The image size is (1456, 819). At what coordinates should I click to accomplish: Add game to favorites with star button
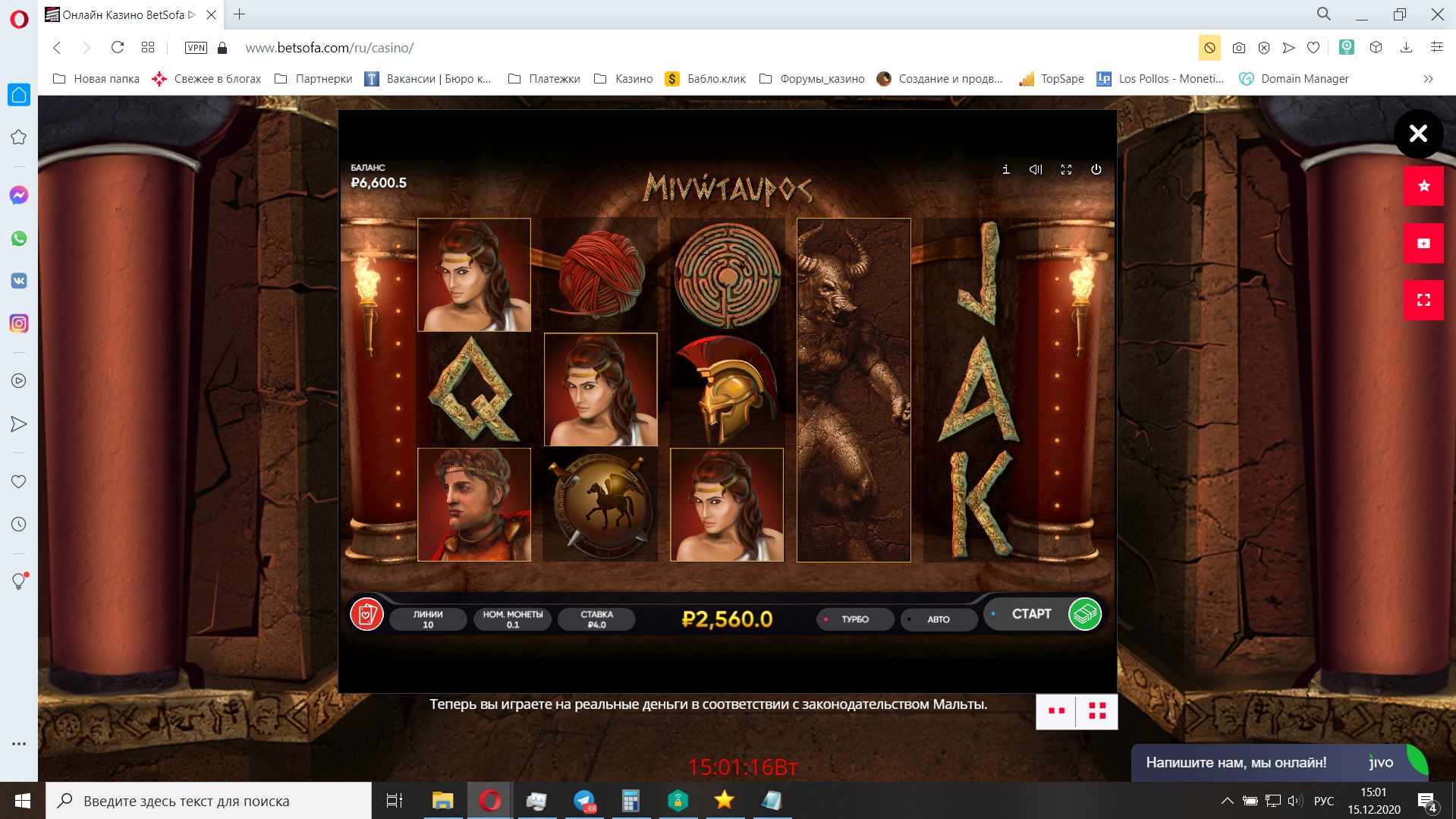(1423, 186)
